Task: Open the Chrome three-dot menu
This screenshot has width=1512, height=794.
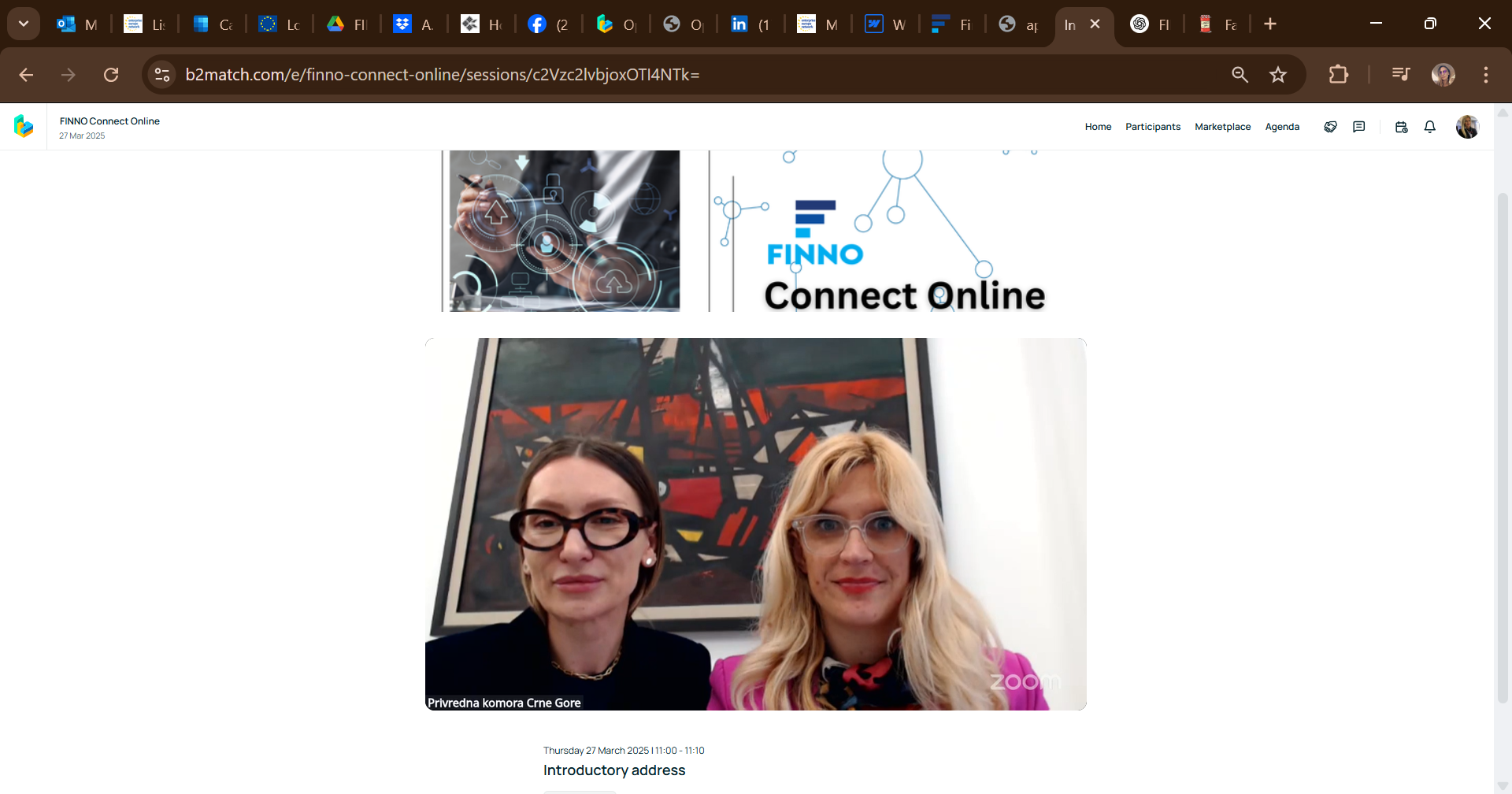Action: 1486,75
